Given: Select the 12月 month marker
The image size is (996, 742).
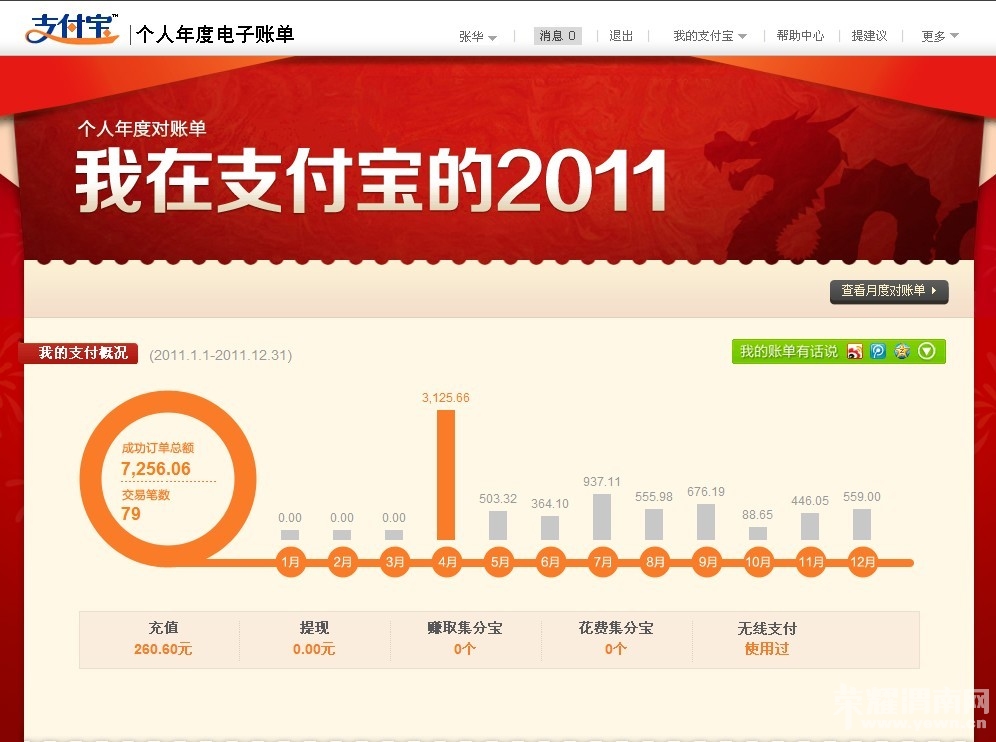Looking at the screenshot, I should click(863, 562).
